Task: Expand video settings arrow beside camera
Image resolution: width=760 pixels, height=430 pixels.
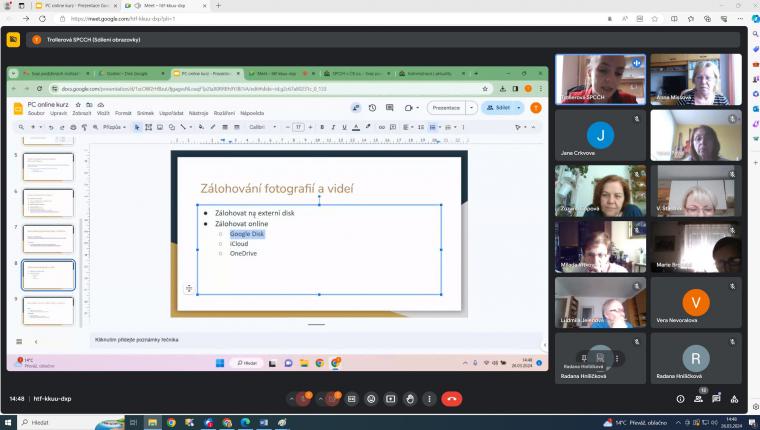Action: pyautogui.click(x=320, y=399)
